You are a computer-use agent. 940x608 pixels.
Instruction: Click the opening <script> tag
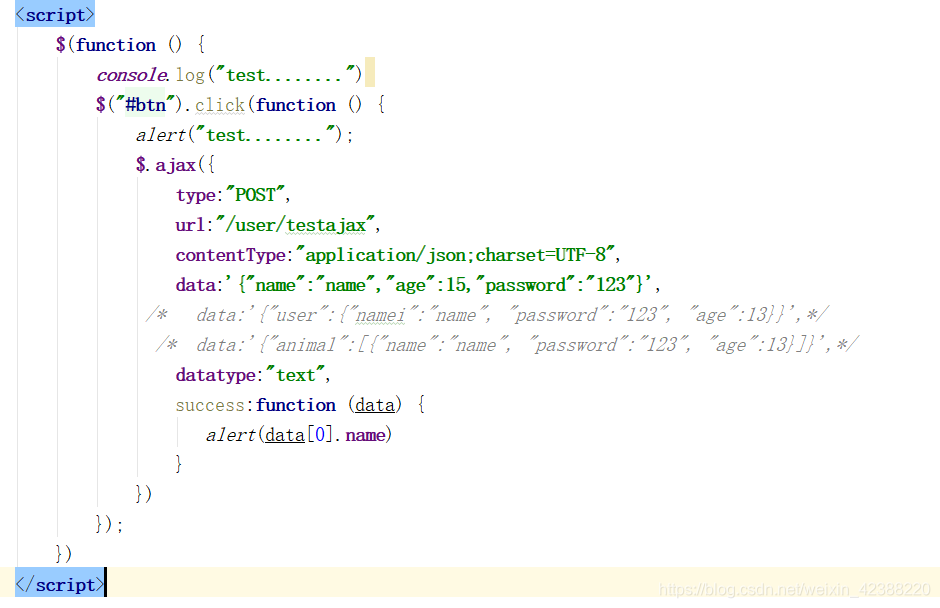coord(55,14)
